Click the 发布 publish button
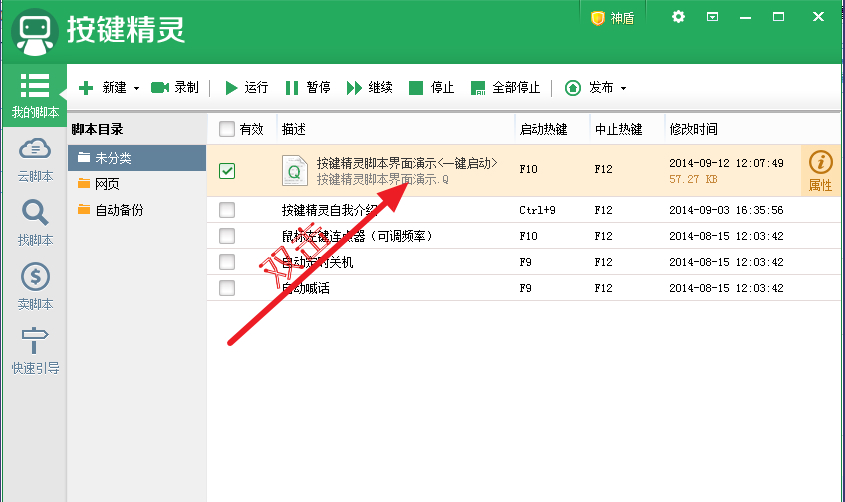The width and height of the screenshot is (845, 502). pos(588,87)
